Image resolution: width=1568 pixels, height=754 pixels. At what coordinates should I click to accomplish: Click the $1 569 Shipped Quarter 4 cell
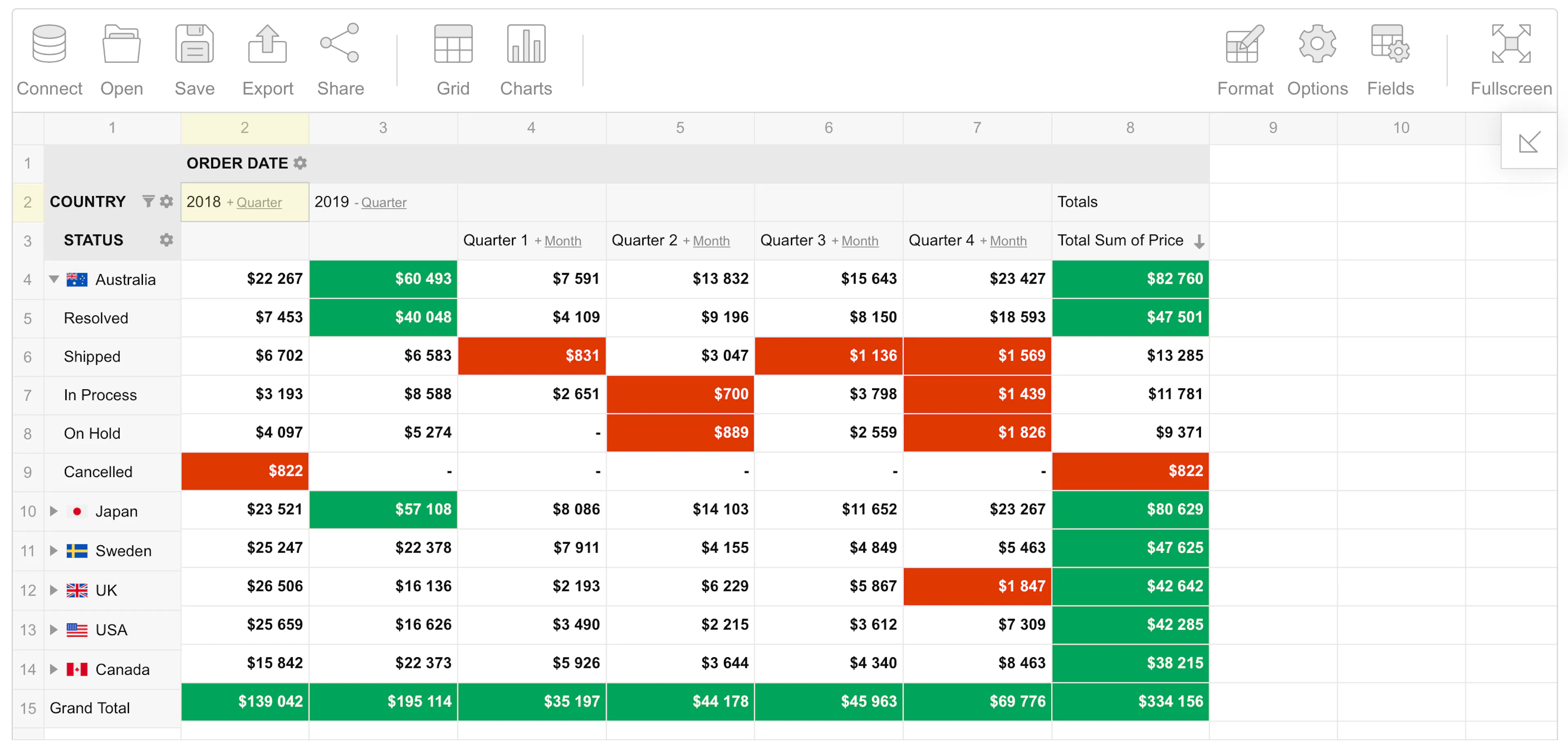(978, 356)
